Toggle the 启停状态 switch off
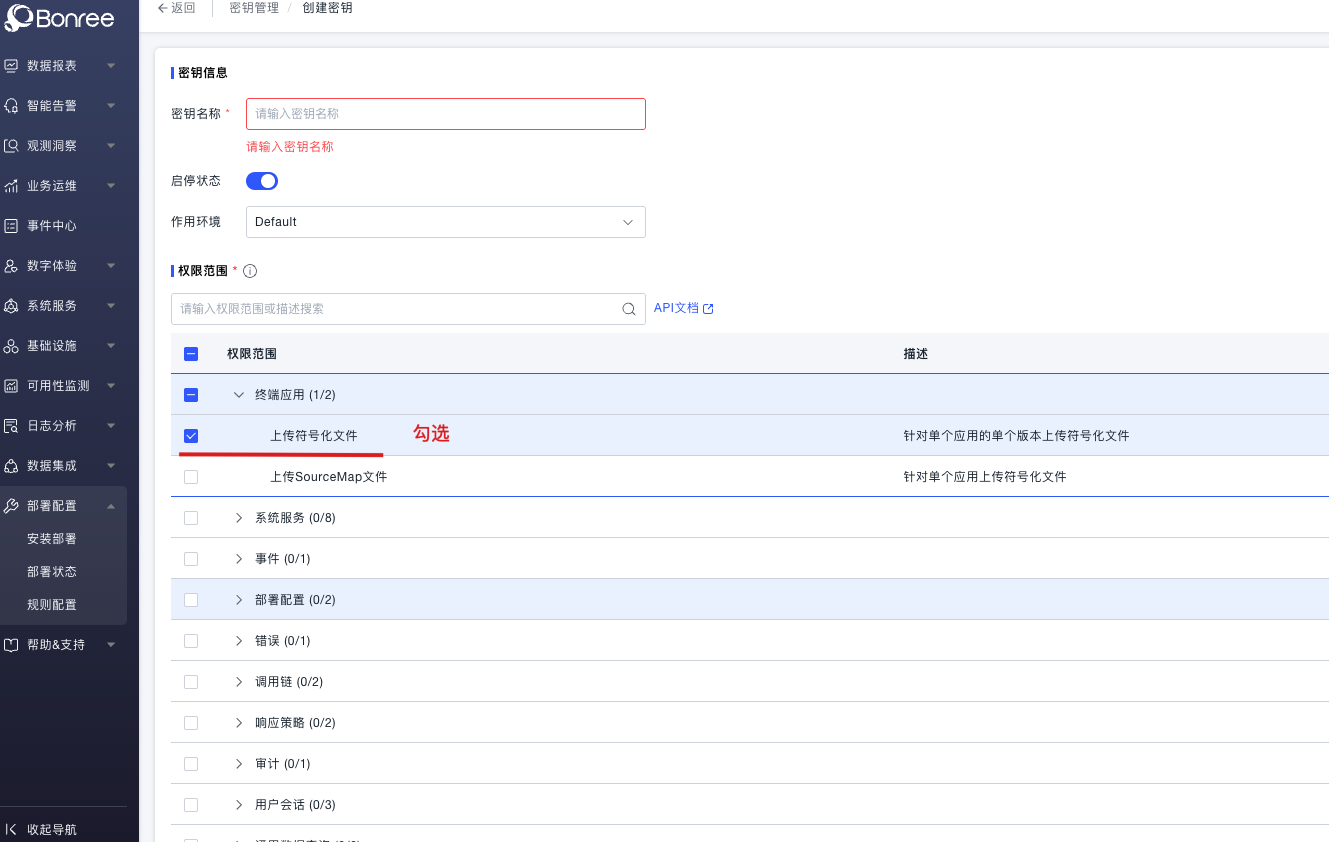Screen dimensions: 1329x842 261,181
